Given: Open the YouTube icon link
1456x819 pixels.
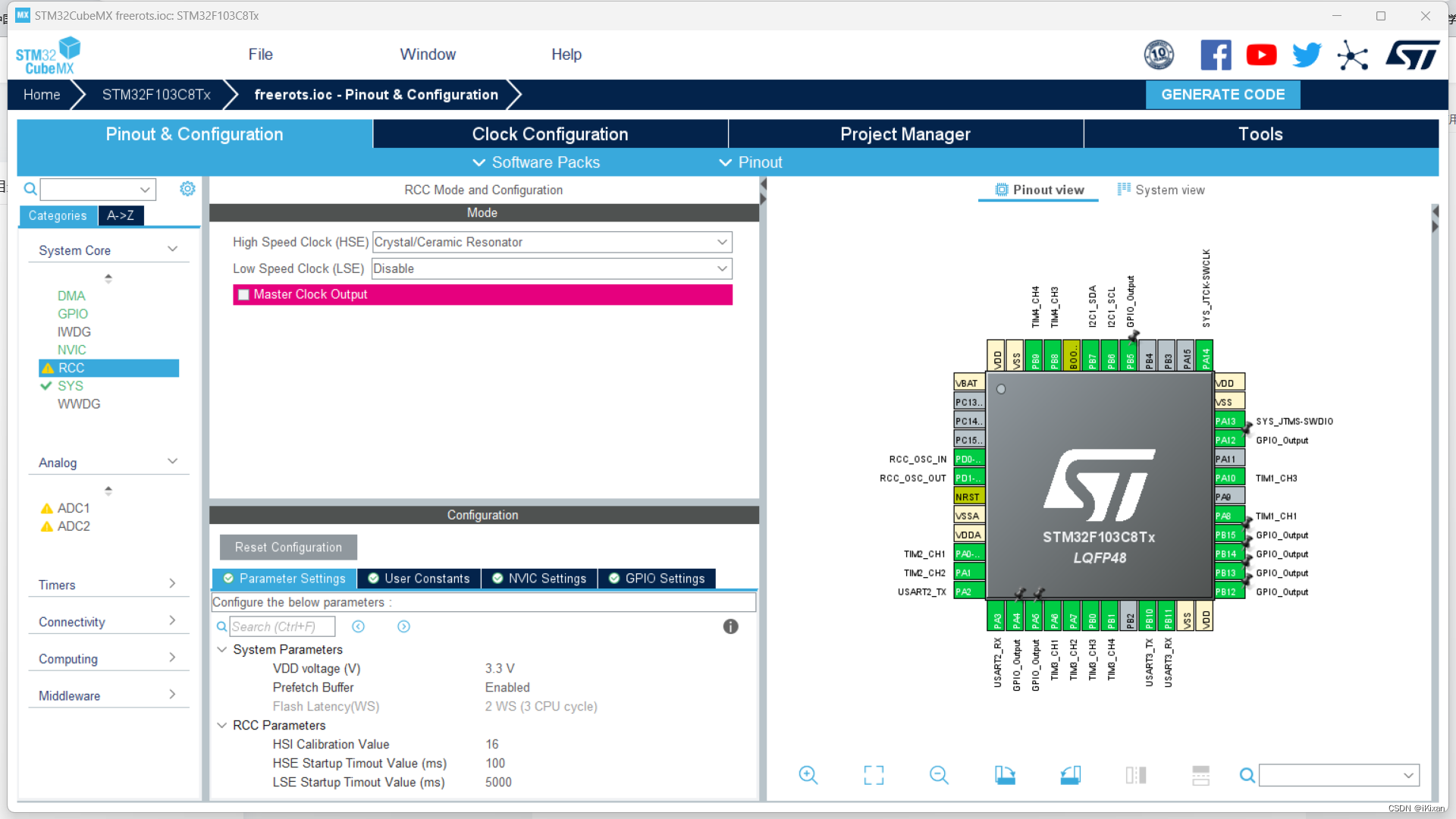Looking at the screenshot, I should click(x=1261, y=55).
